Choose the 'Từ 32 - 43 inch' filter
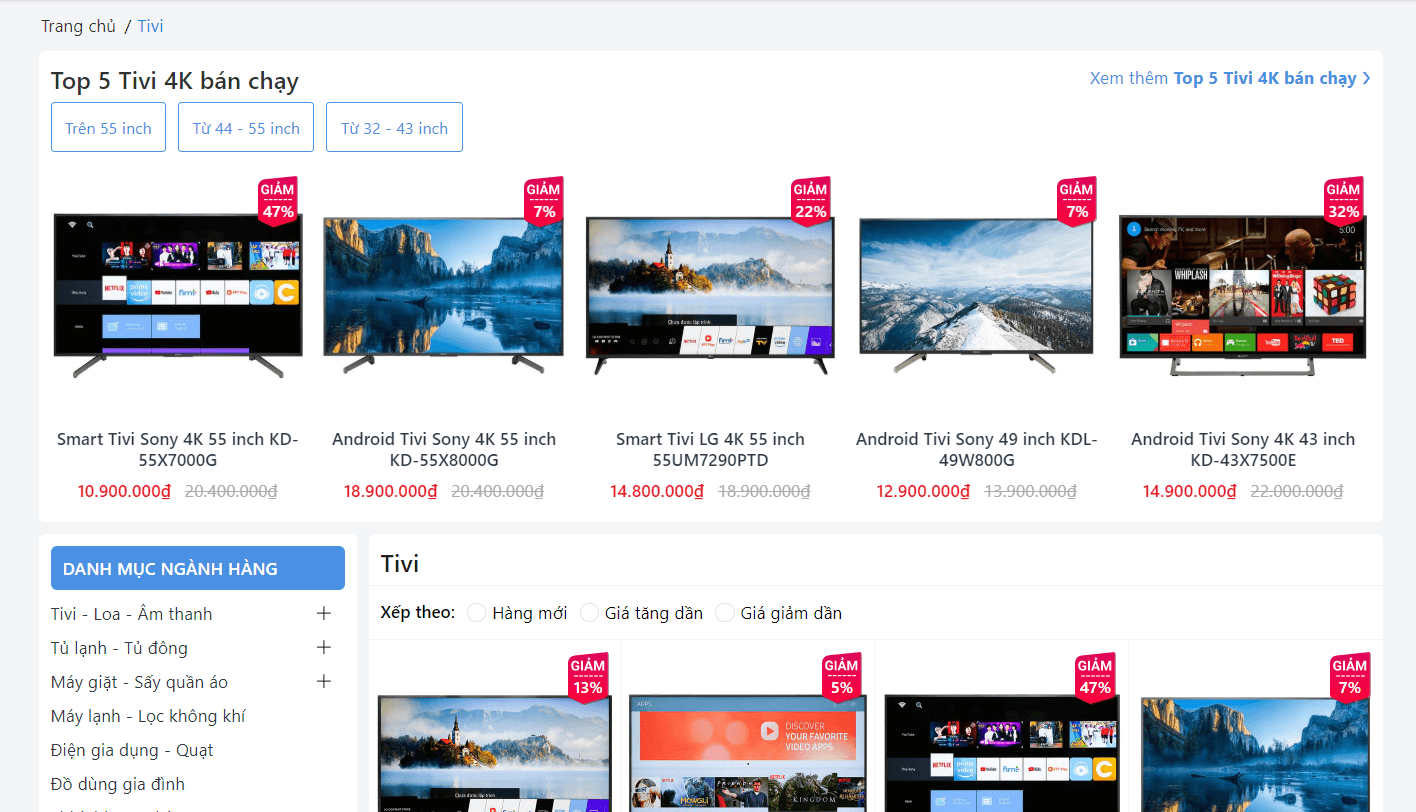Screen dimensions: 1416x812 tap(394, 127)
